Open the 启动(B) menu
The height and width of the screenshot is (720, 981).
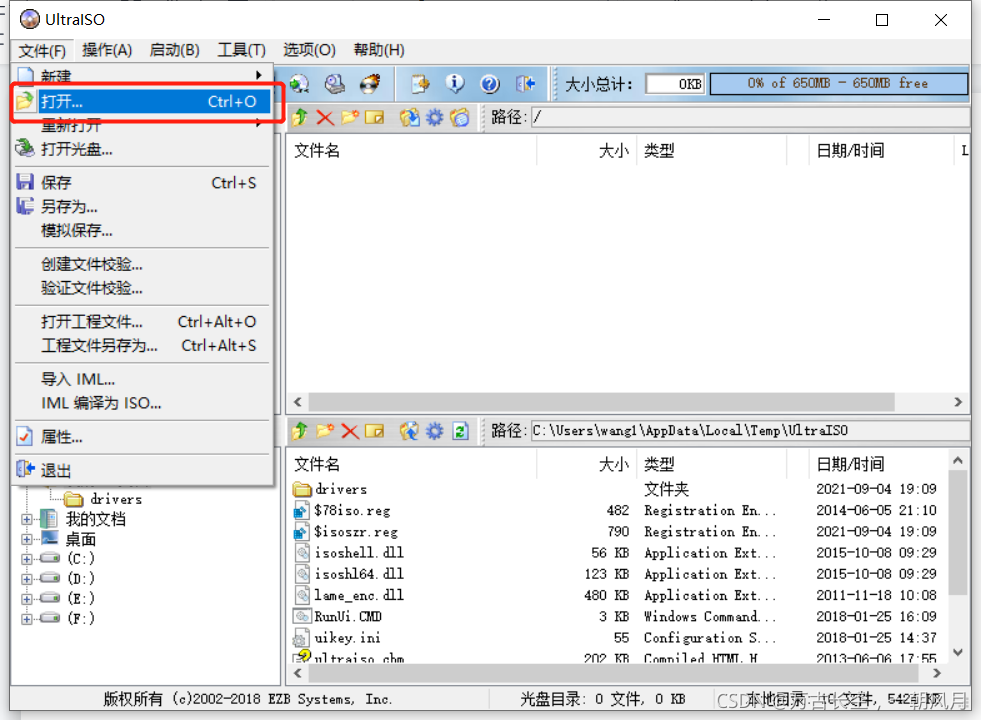tap(175, 50)
